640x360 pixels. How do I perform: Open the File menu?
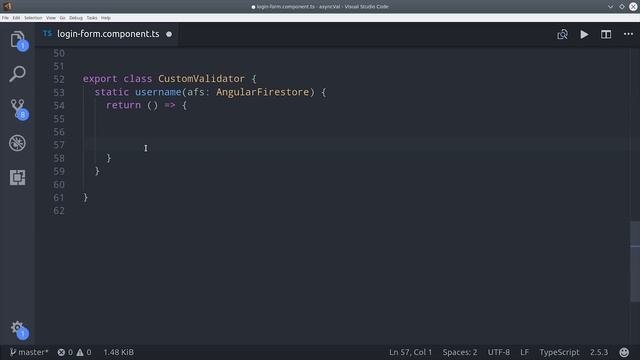click(5, 18)
